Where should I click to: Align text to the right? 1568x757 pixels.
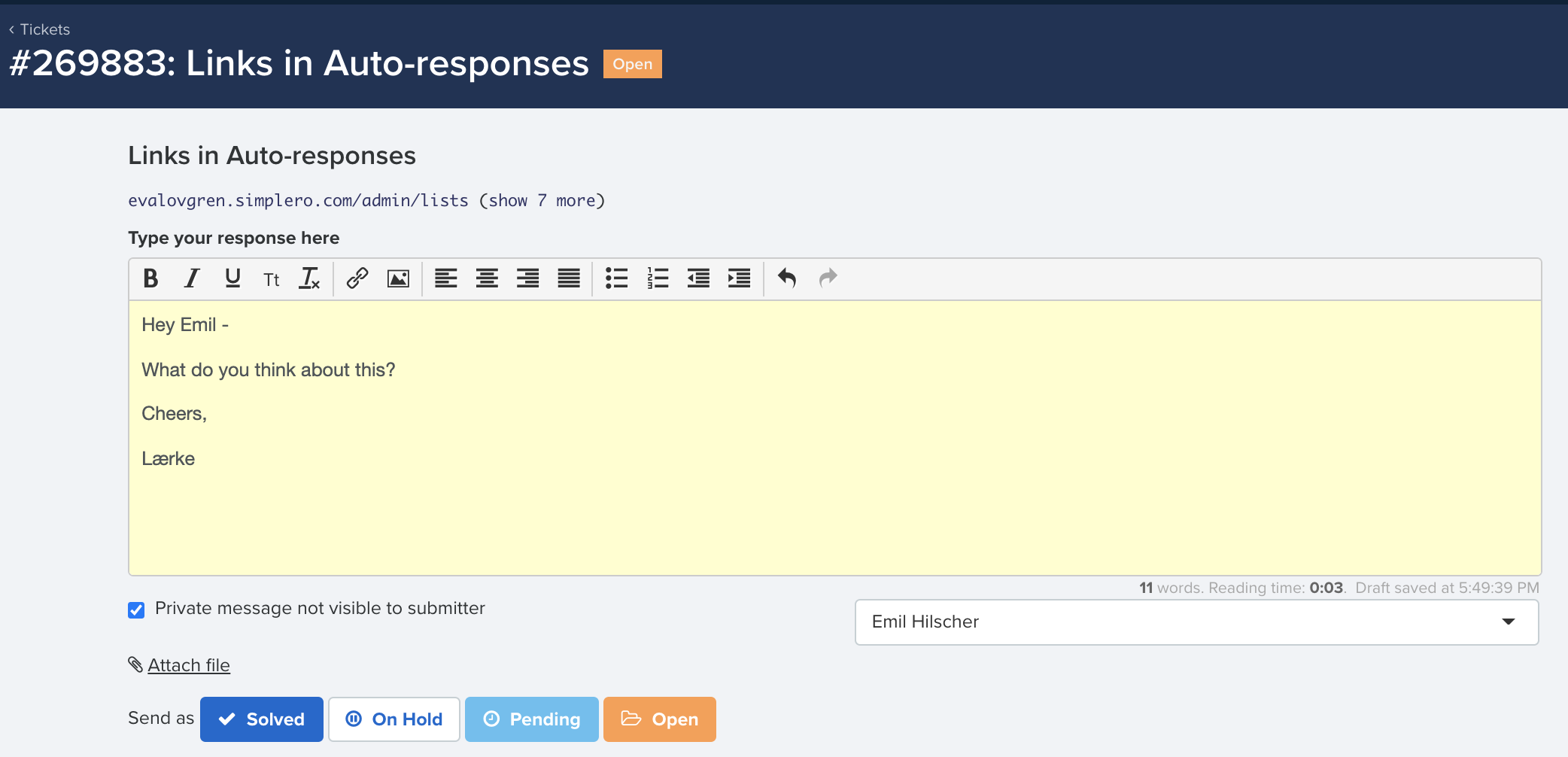(527, 278)
